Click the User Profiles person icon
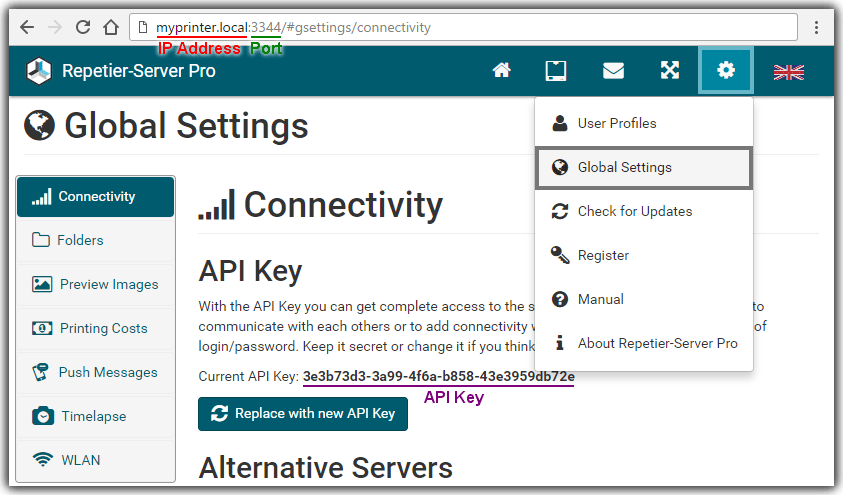The image size is (843, 495). 560,123
